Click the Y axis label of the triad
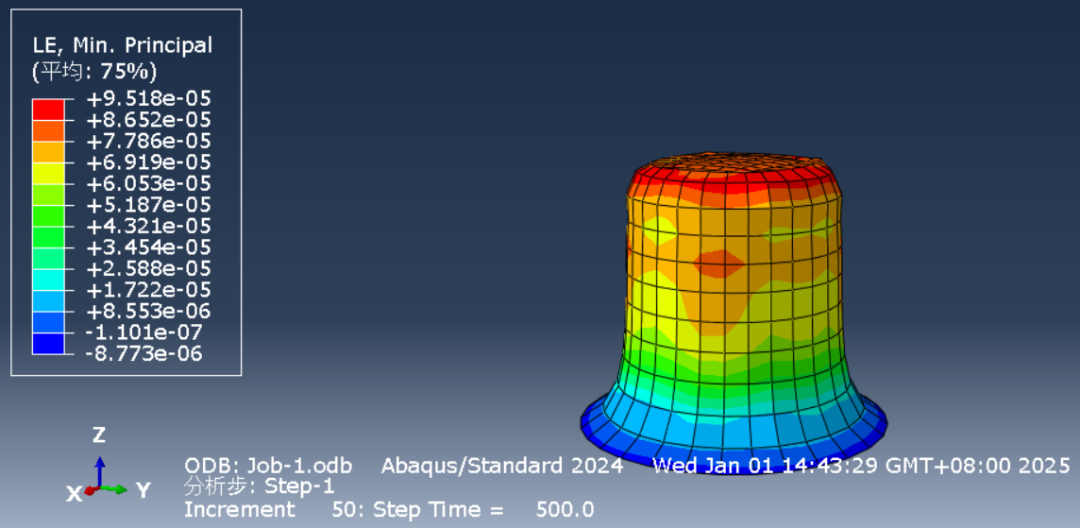 [143, 491]
